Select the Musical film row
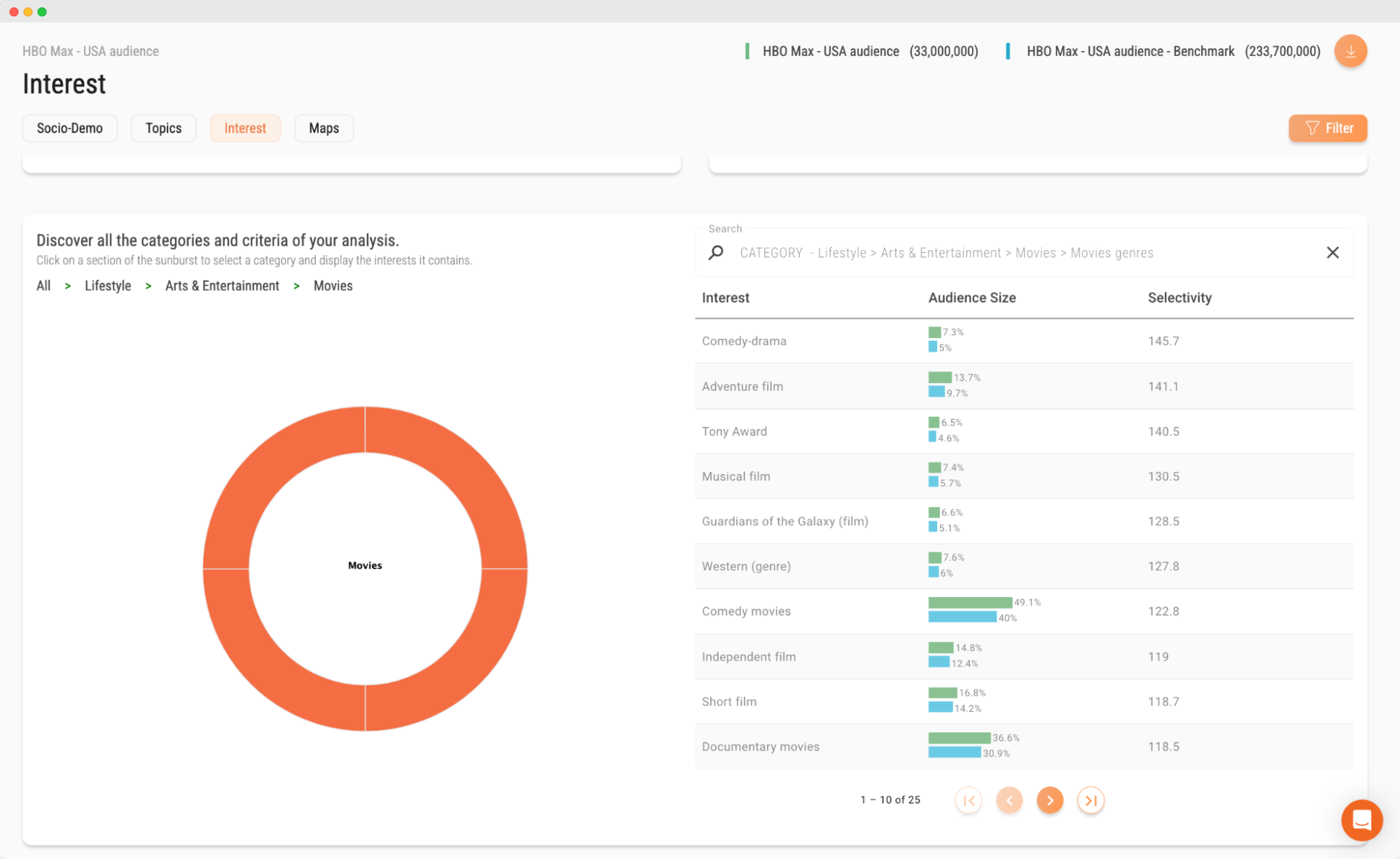This screenshot has width=1400, height=859. pos(1024,476)
